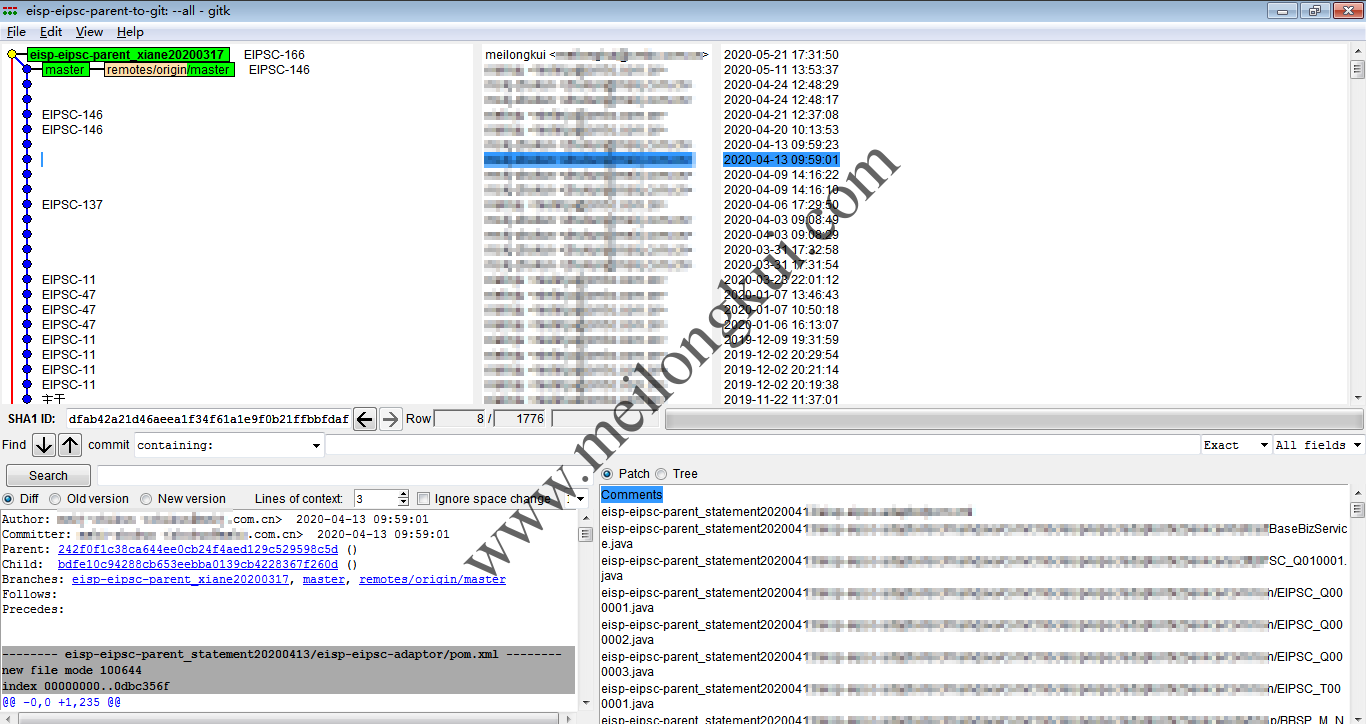Click the diff pane horizontal scrollbar
The width and height of the screenshot is (1366, 724).
click(290, 718)
